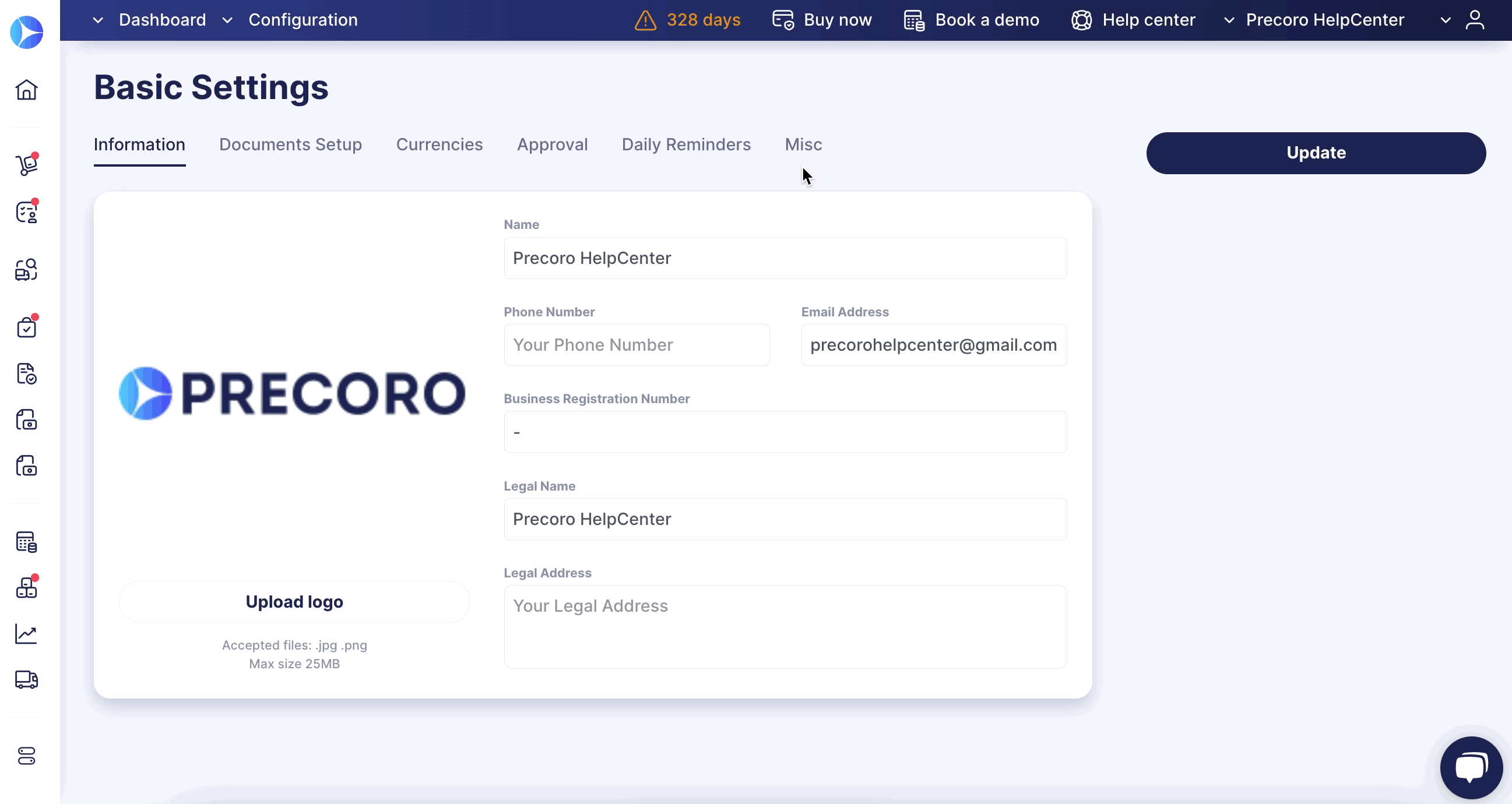Expand the Precoro HelpCenter company chevron
Image resolution: width=1512 pixels, height=804 pixels.
[x=1229, y=20]
